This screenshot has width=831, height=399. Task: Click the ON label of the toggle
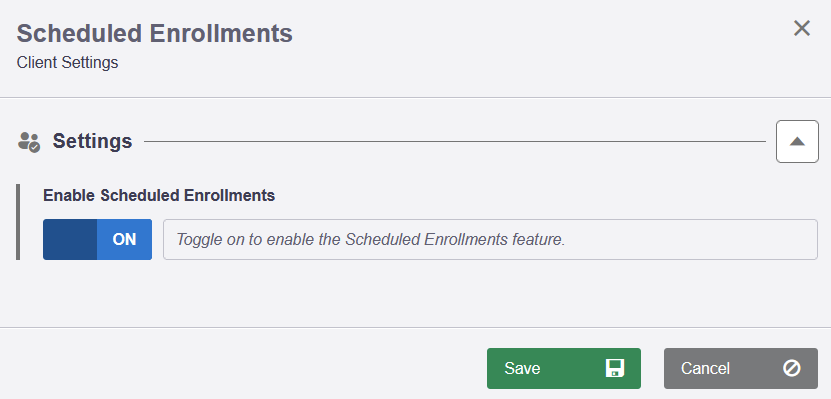[x=125, y=240]
